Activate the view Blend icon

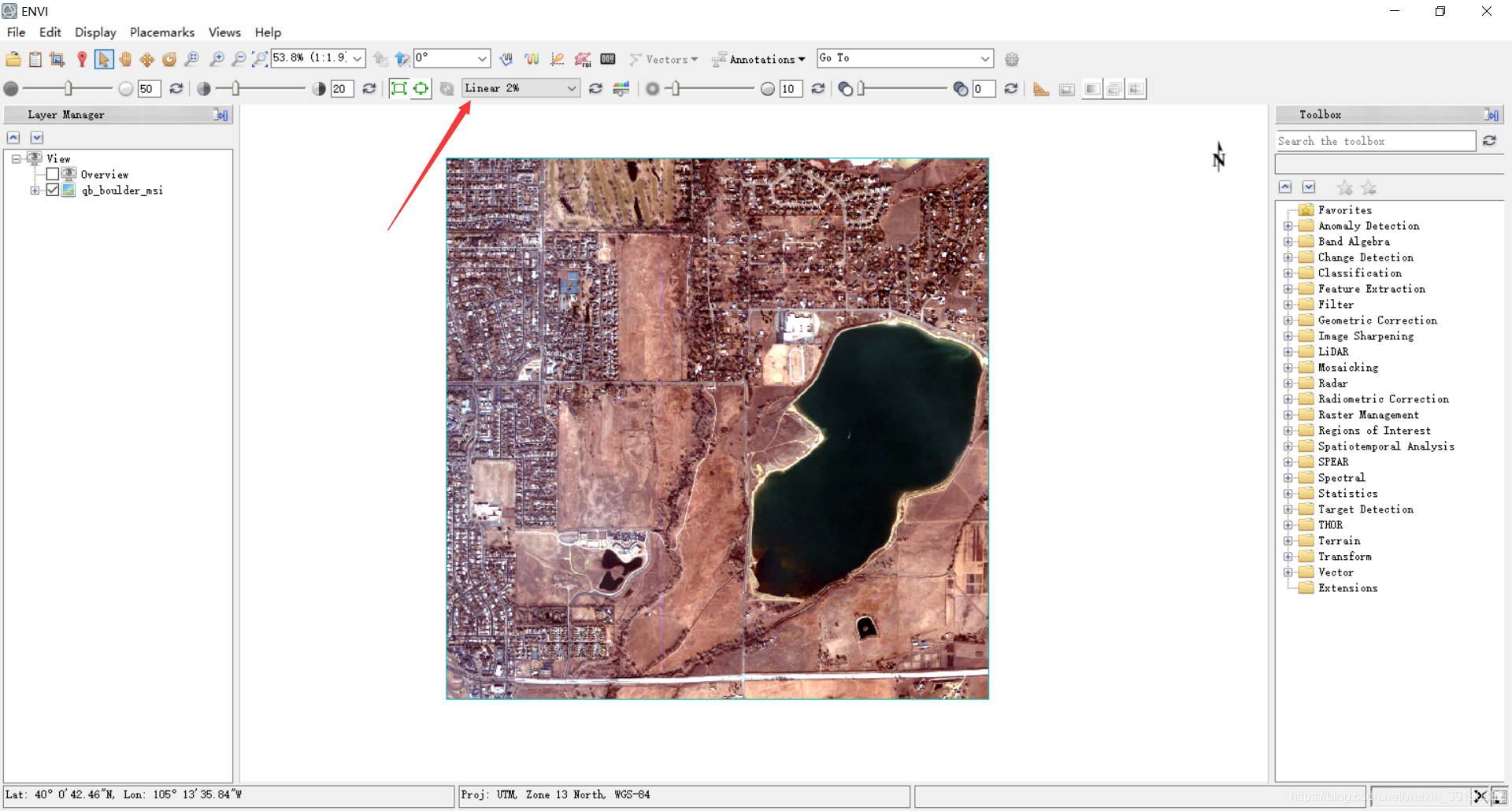click(x=1092, y=89)
